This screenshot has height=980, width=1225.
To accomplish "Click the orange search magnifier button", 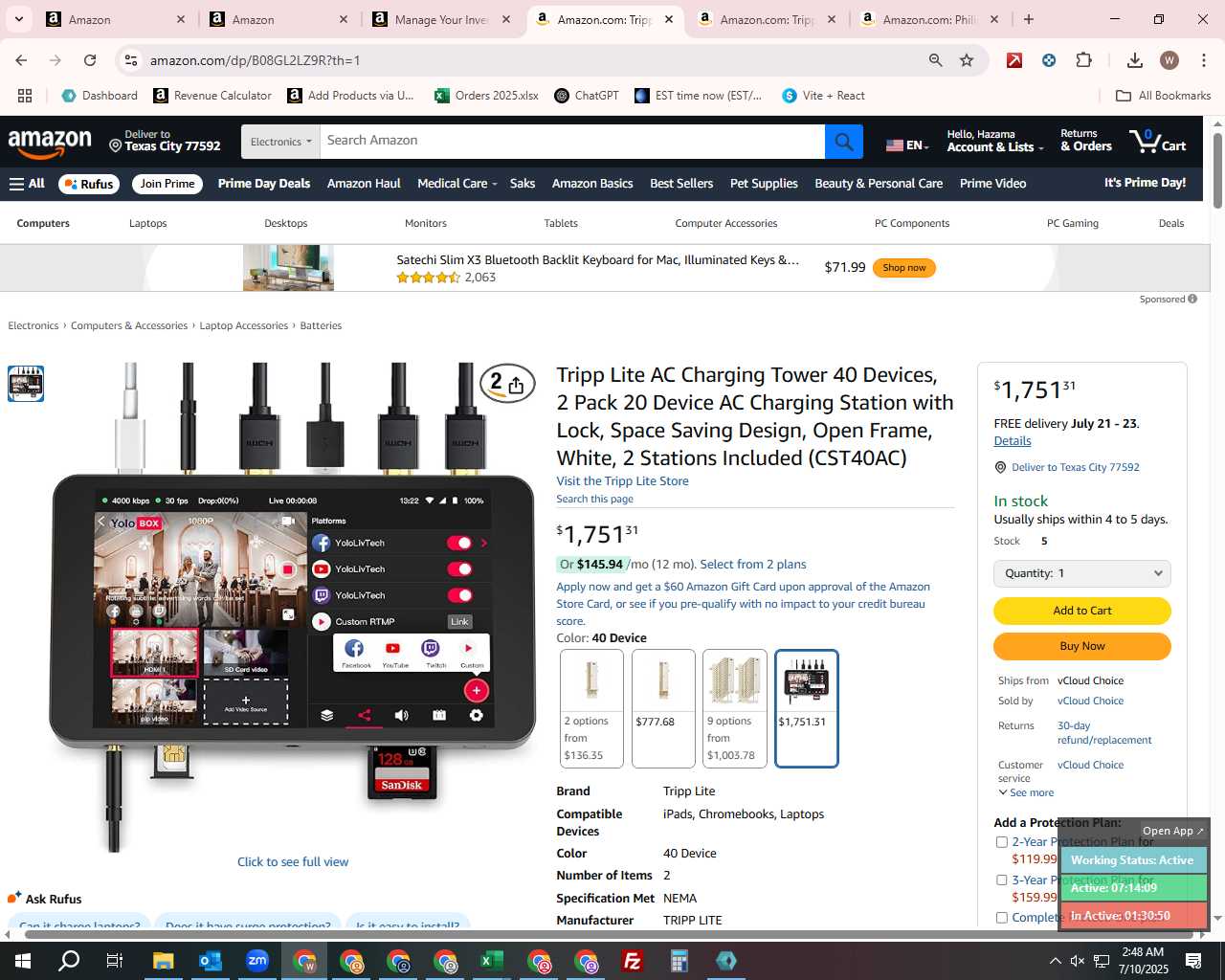I will (x=843, y=142).
